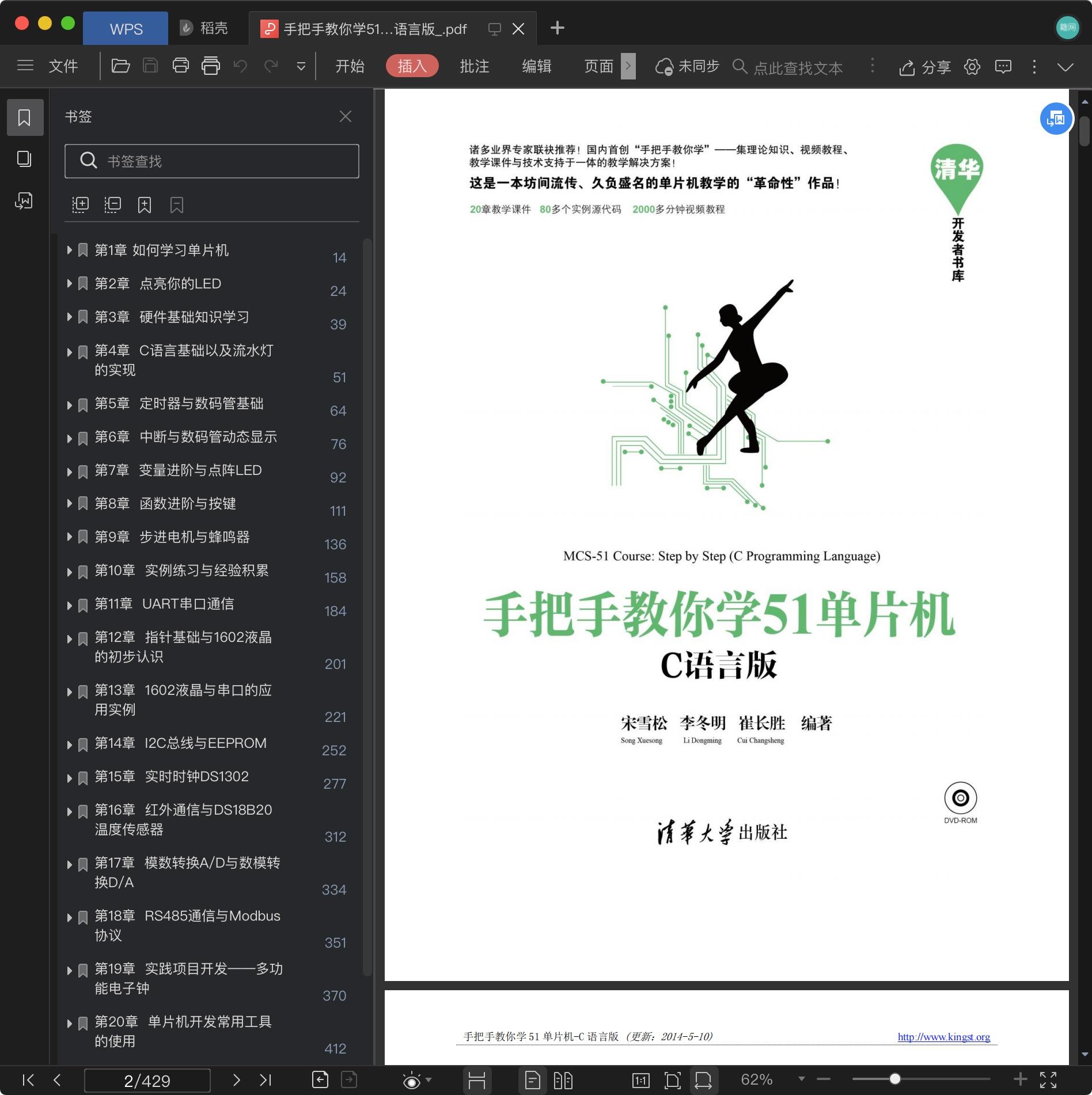Add a new tab with plus button
The width and height of the screenshot is (1092, 1095).
point(558,28)
